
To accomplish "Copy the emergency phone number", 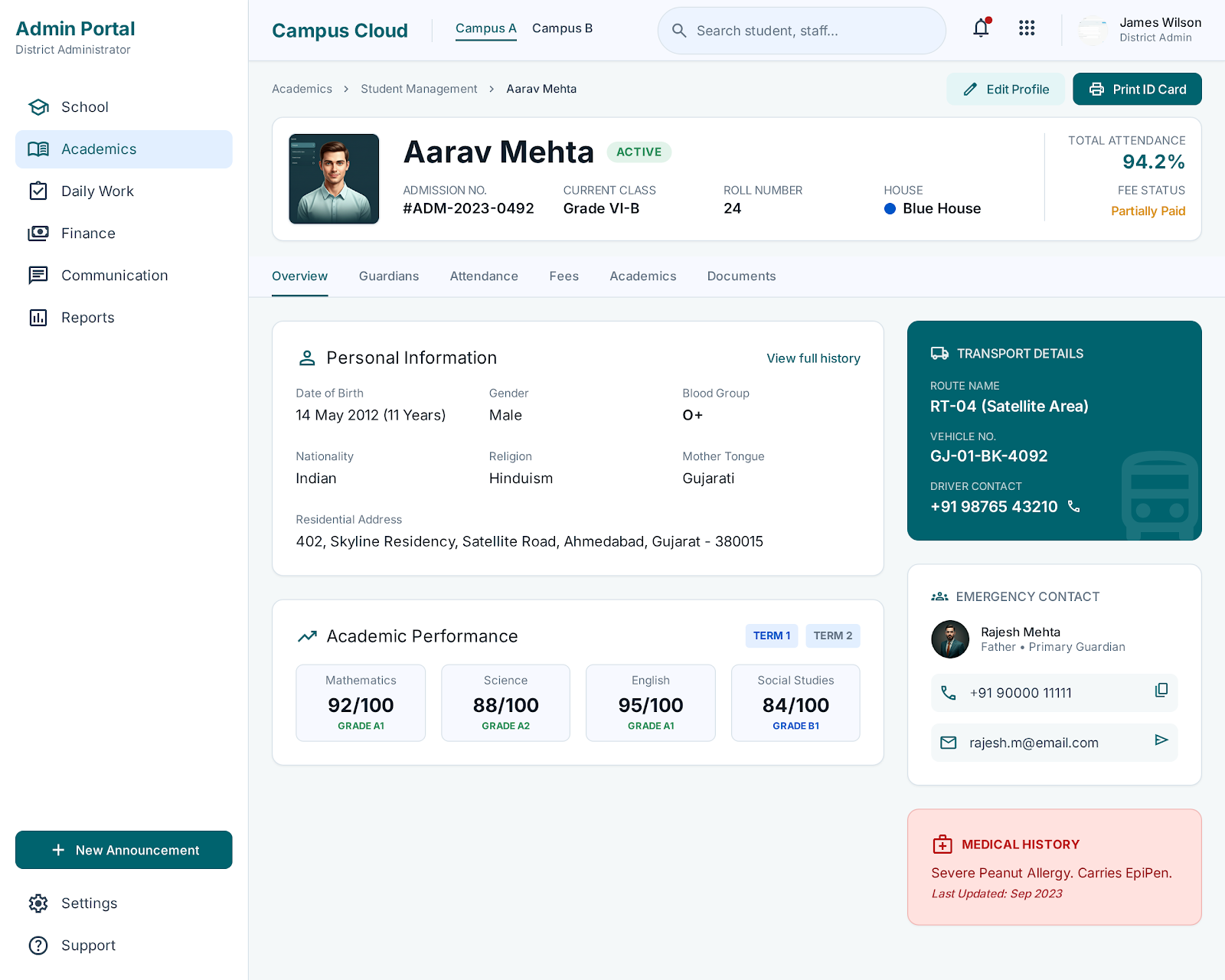I will tap(1161, 691).
